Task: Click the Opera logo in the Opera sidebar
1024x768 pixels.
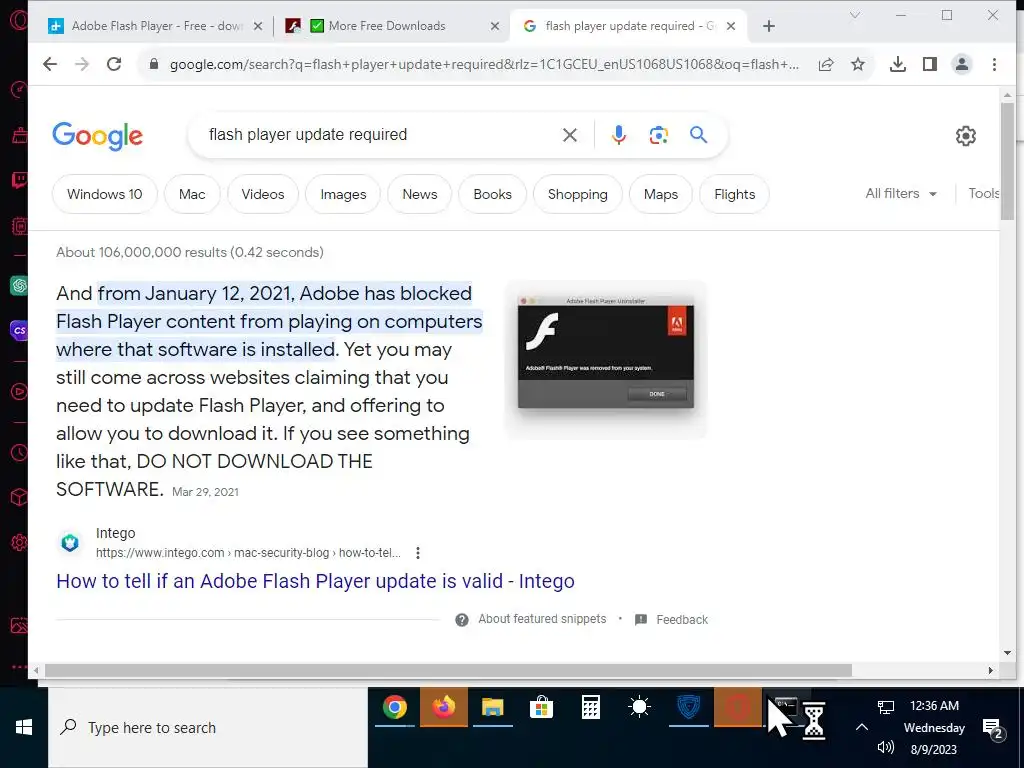Action: pos(18,20)
